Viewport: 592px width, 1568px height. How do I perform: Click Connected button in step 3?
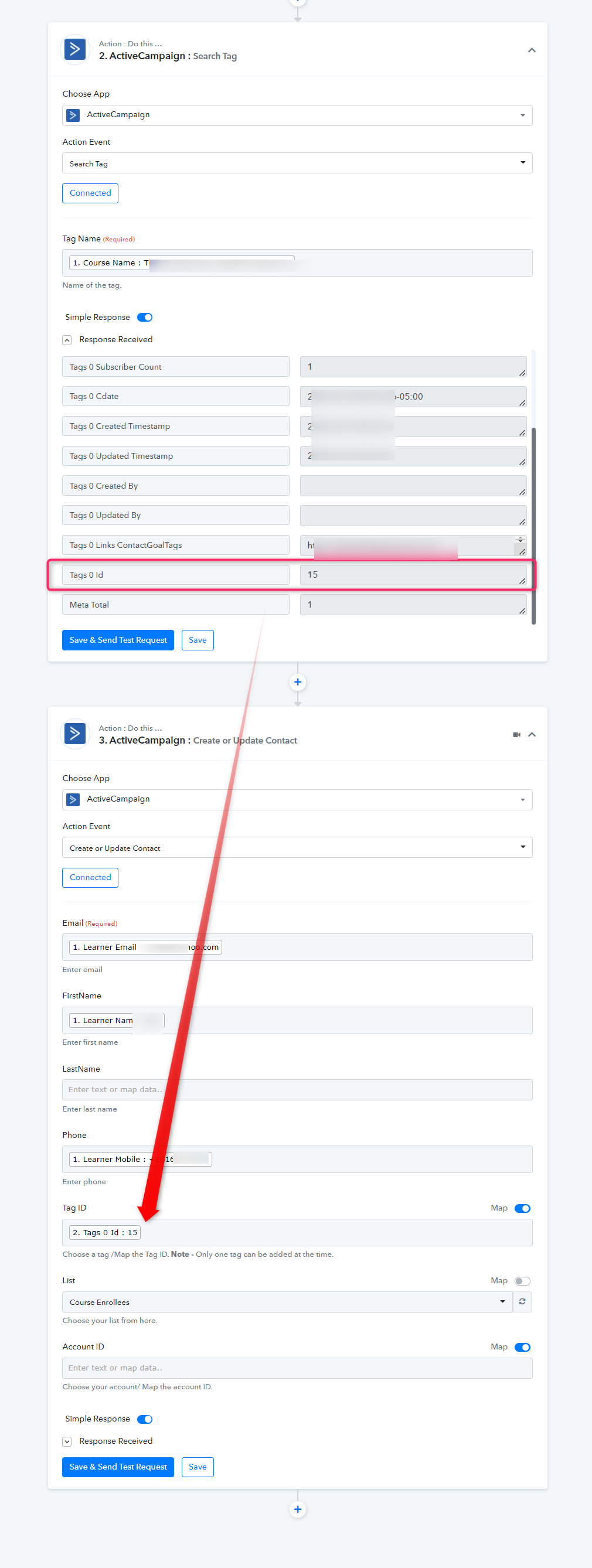coord(90,877)
